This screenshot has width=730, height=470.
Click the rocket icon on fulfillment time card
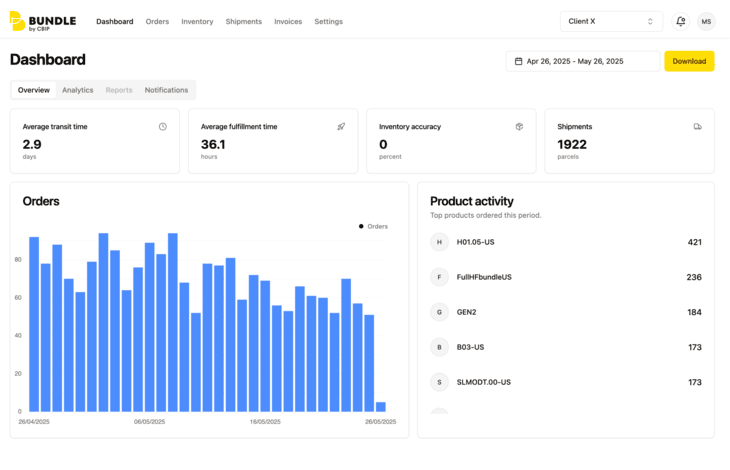coord(341,127)
